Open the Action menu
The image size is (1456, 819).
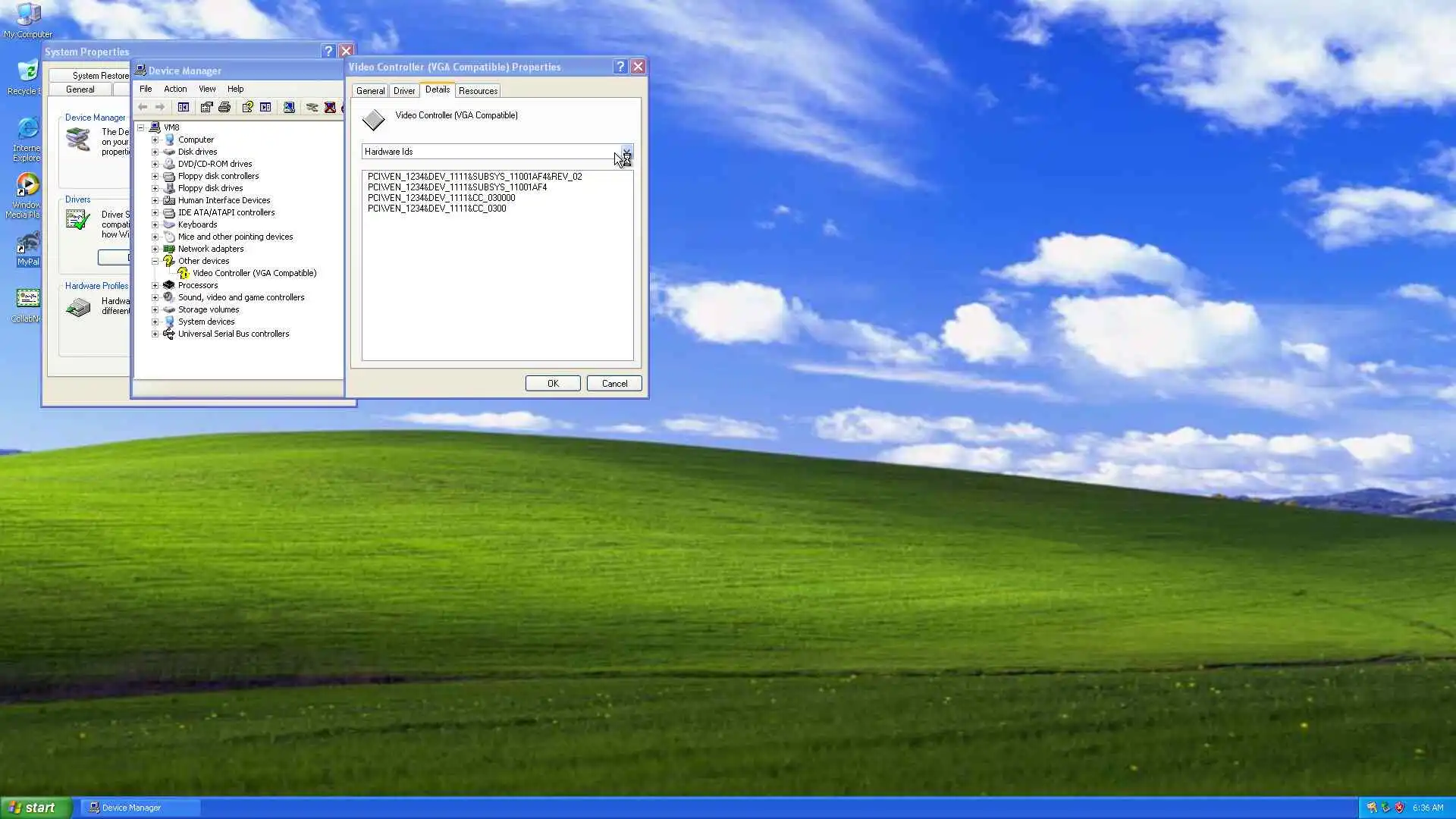(x=175, y=89)
